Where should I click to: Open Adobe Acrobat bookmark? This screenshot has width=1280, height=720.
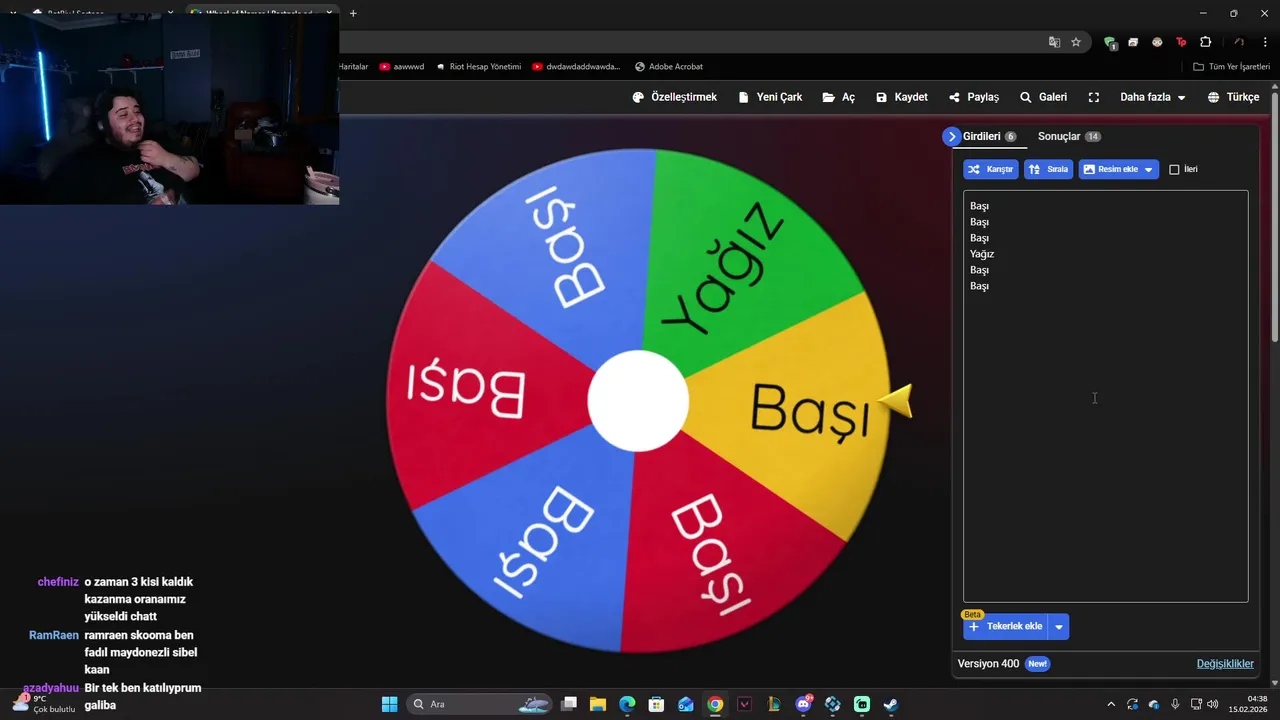(x=668, y=67)
